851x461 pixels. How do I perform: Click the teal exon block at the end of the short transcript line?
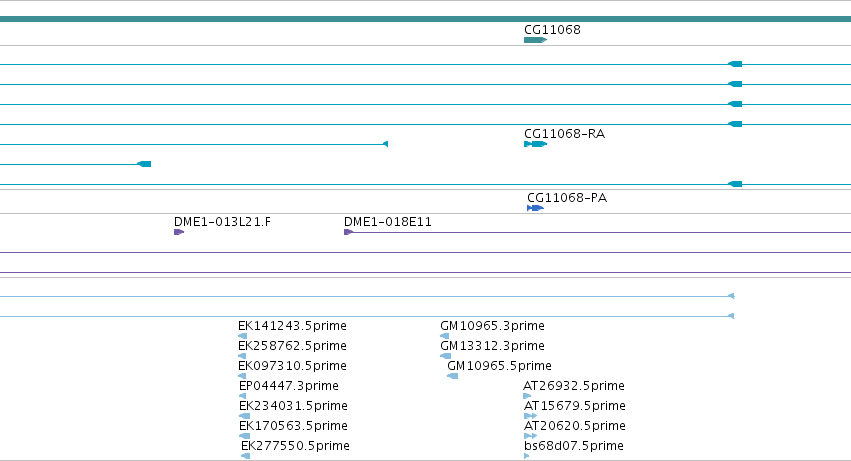pyautogui.click(x=144, y=164)
